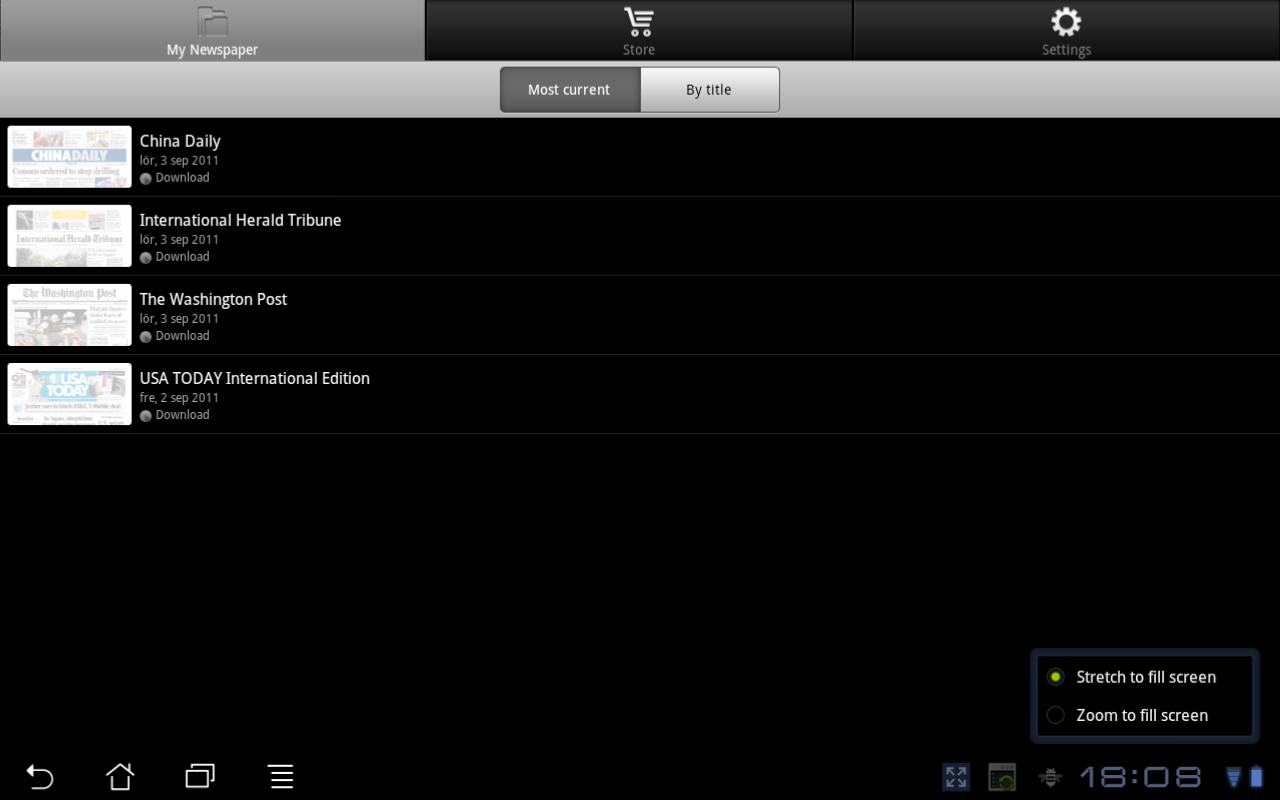Select Zoom to fill screen option
This screenshot has width=1280, height=800.
point(1145,715)
